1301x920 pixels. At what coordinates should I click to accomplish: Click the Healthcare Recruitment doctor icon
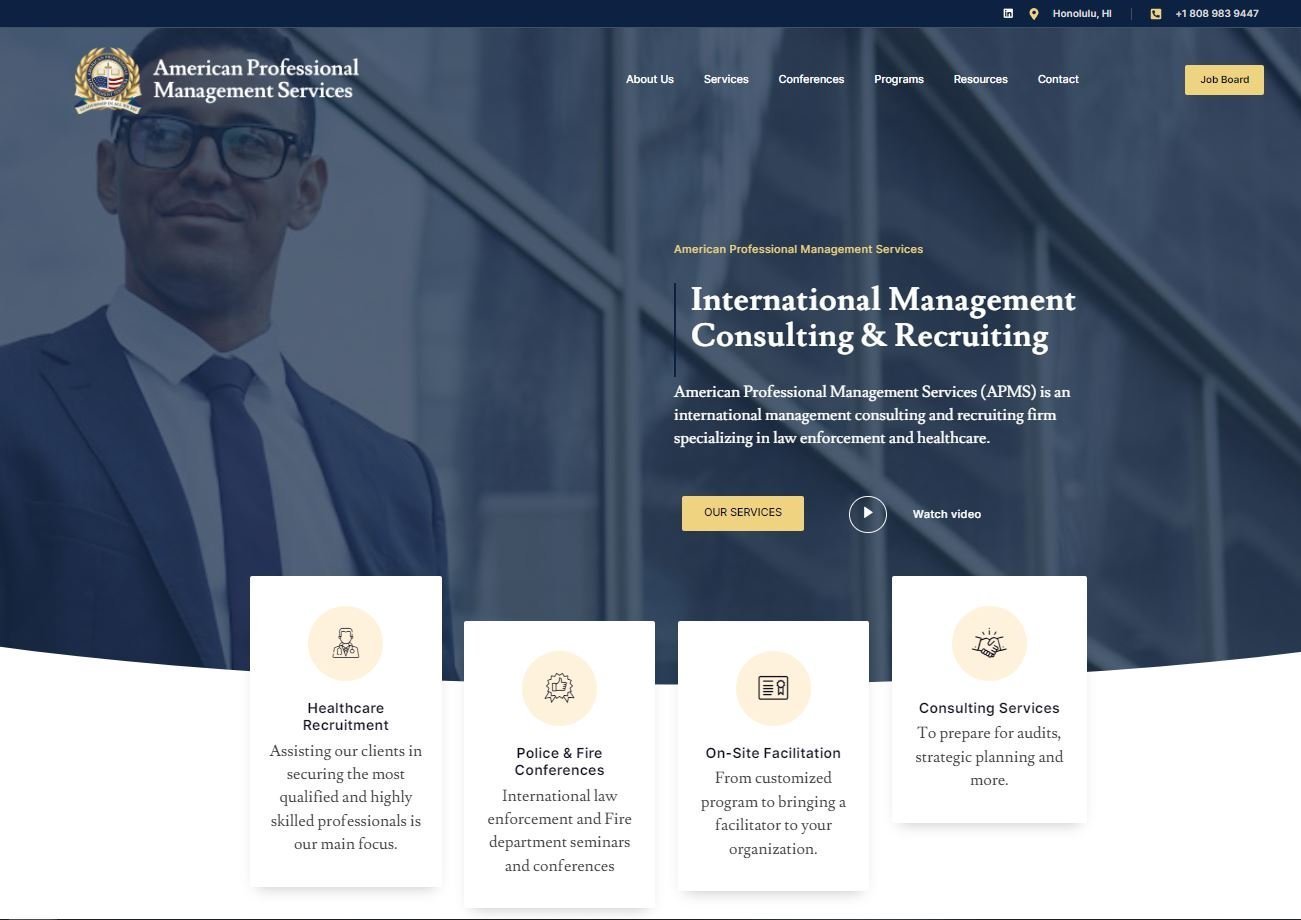point(346,643)
